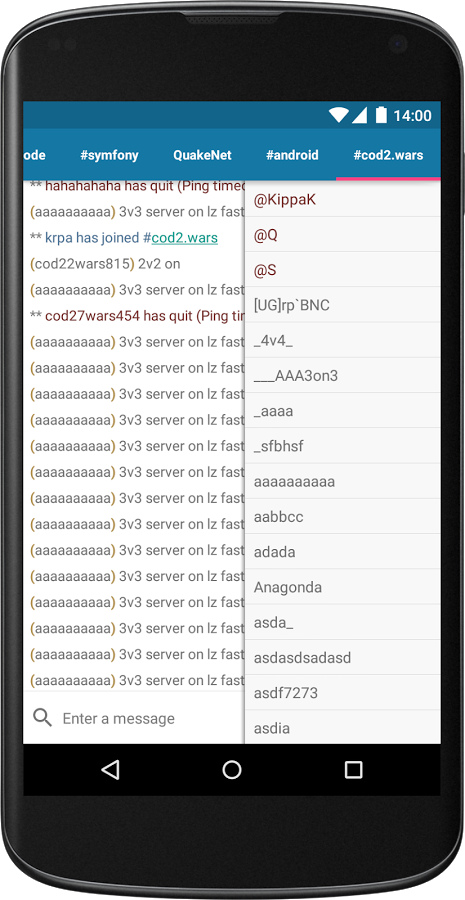Viewport: 465px width, 900px height.
Task: Tap the Wi-Fi status icon
Action: 339,115
